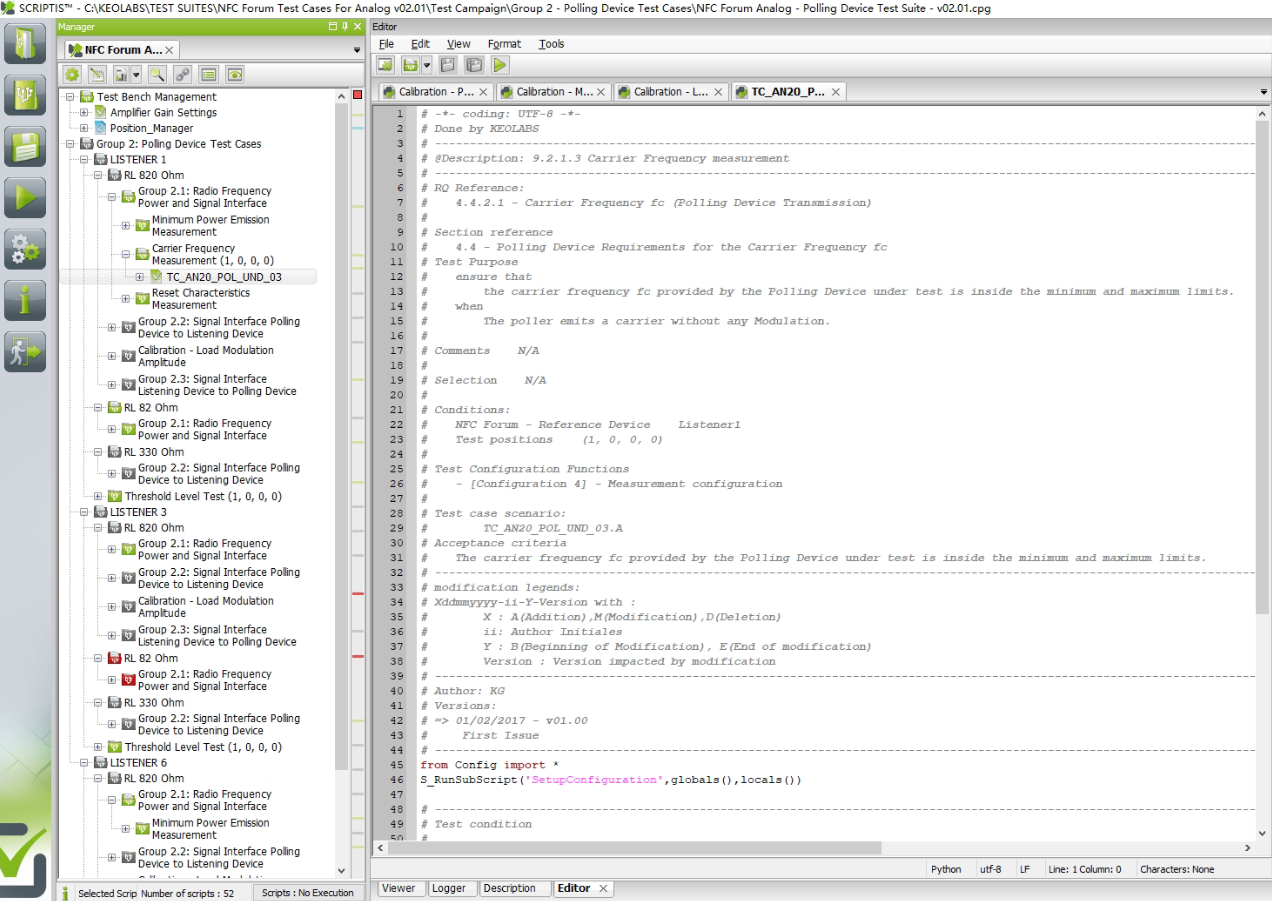The image size is (1272, 901).
Task: Open the project folder sidebar icon
Action: tap(26, 43)
